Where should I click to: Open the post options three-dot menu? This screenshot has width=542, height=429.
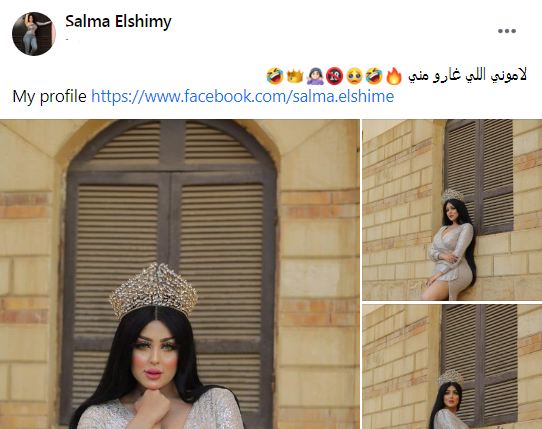pyautogui.click(x=507, y=31)
